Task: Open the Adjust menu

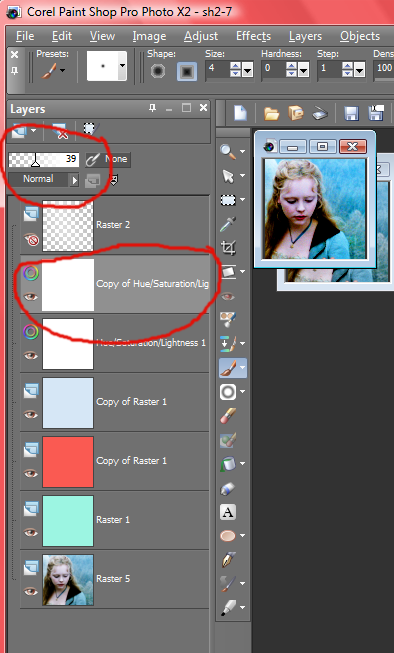Action: [201, 36]
